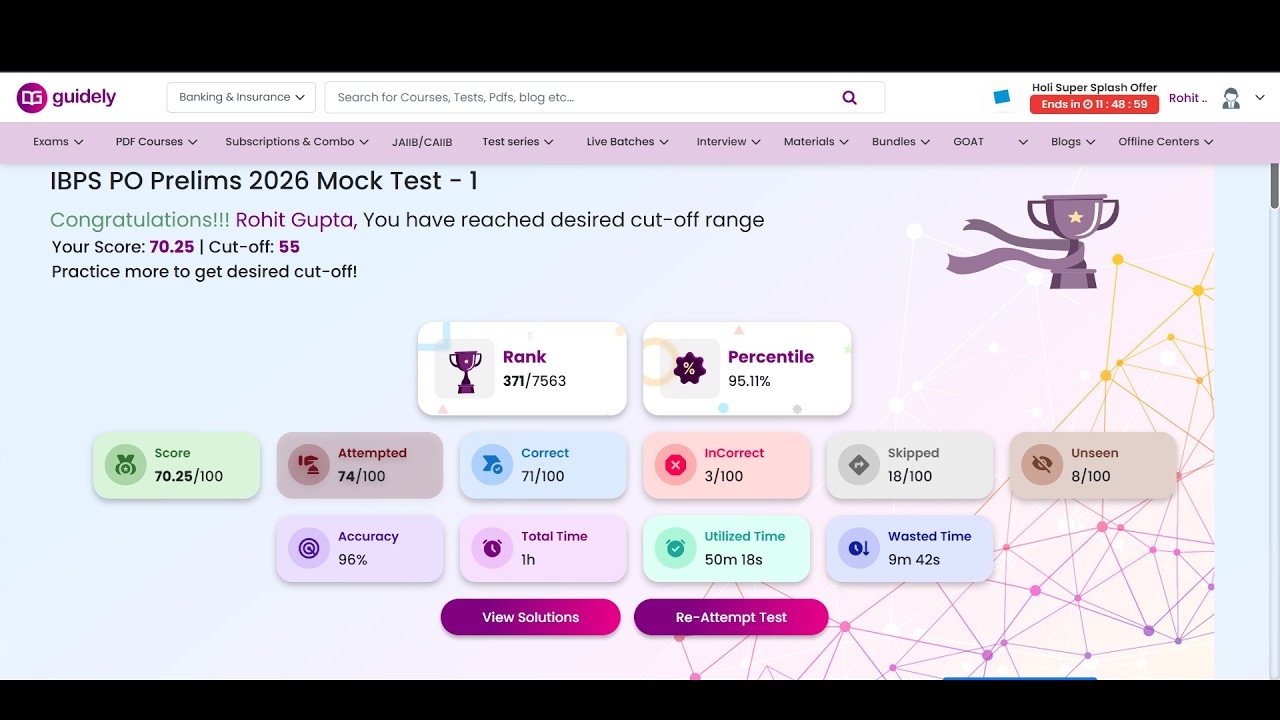Click the chevron right of GOAT
Image resolution: width=1280 pixels, height=720 pixels.
pyautogui.click(x=1023, y=142)
